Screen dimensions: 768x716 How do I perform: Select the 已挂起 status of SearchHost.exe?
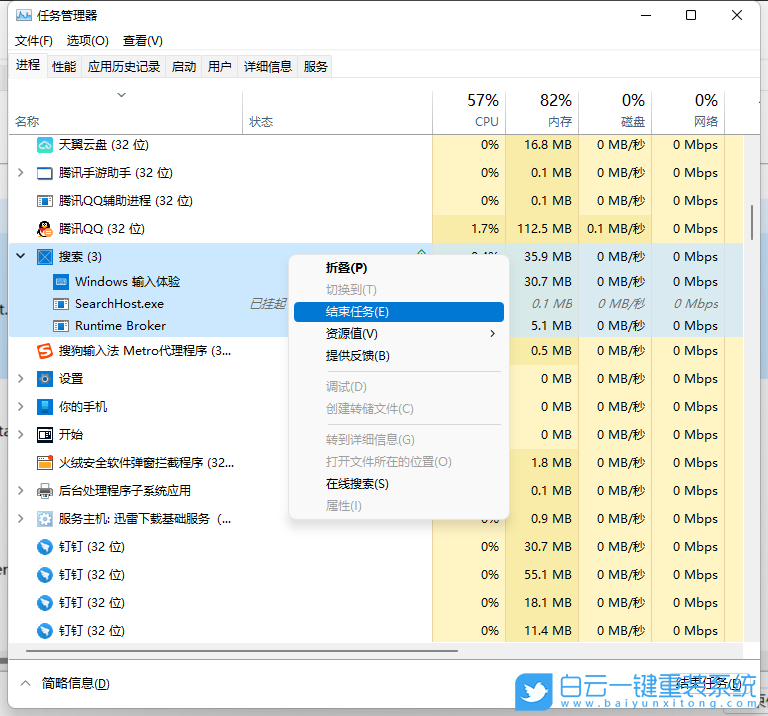point(267,304)
